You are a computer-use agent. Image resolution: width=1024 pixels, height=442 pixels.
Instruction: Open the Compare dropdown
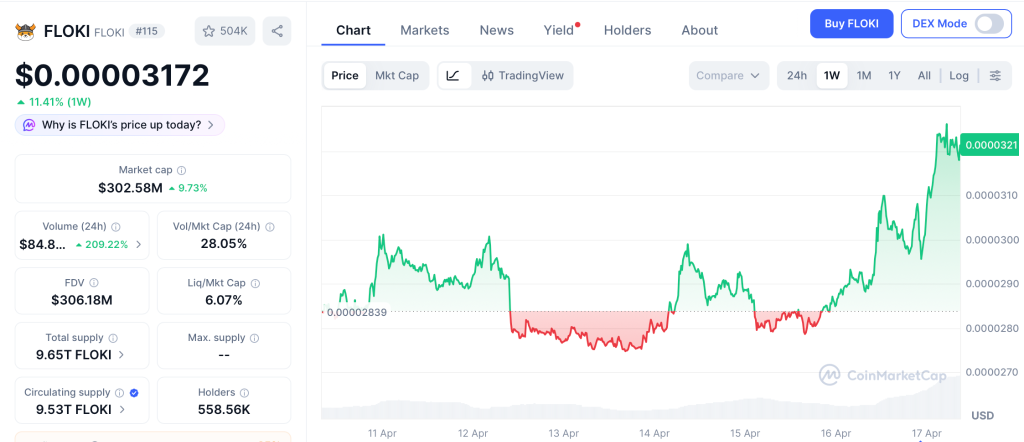coord(728,76)
